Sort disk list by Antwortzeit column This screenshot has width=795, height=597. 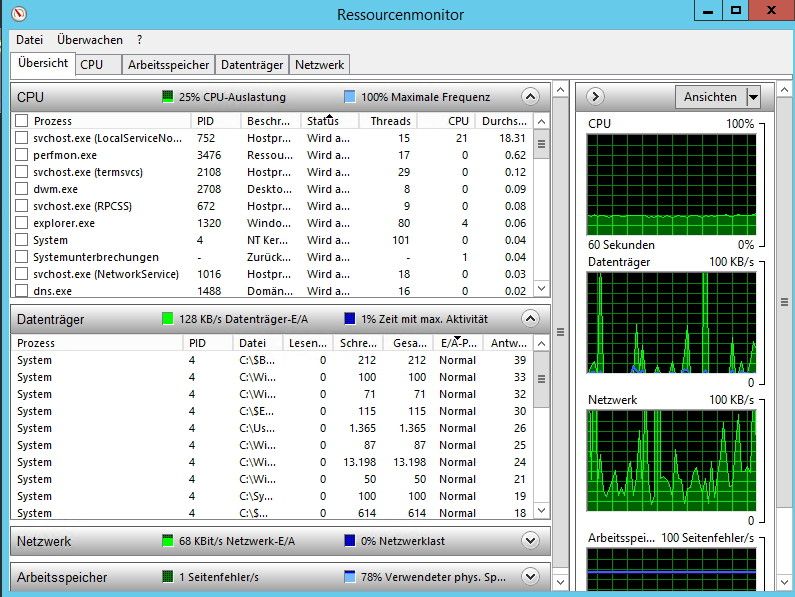pyautogui.click(x=509, y=343)
